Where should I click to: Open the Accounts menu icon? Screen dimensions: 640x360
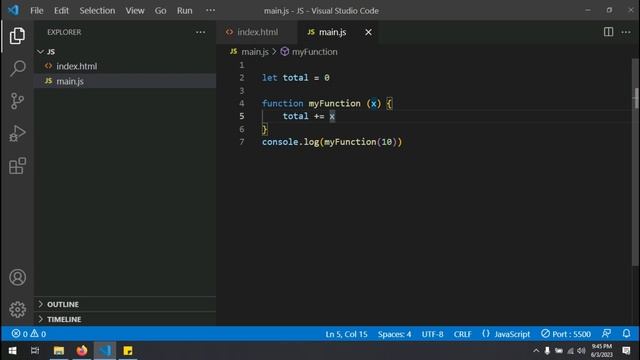[x=17, y=278]
